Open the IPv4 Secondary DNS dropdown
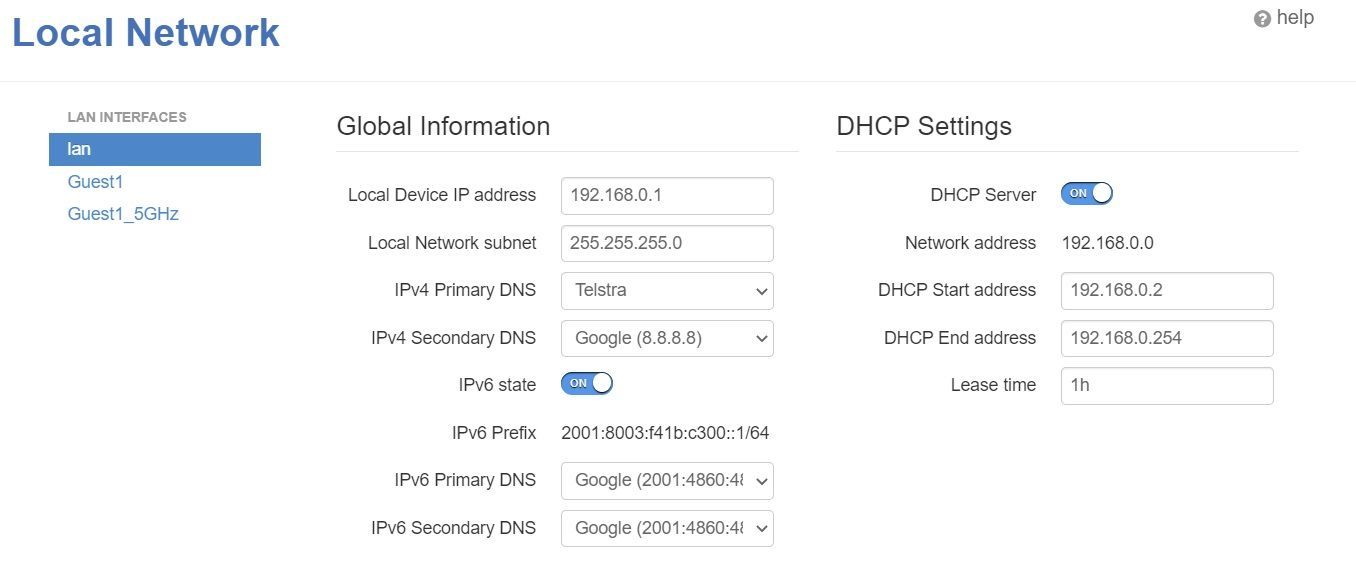Image resolution: width=1356 pixels, height=569 pixels. pos(667,338)
